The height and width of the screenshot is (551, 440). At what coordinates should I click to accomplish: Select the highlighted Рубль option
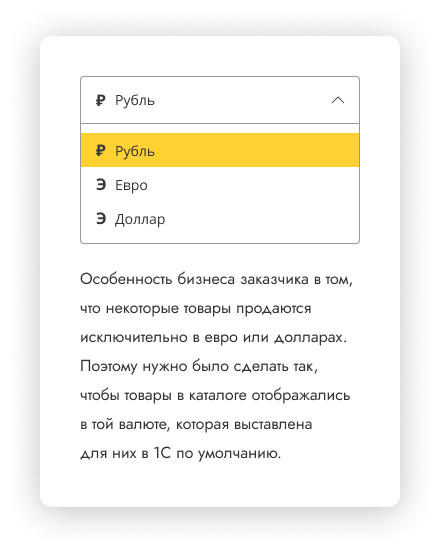click(x=220, y=150)
